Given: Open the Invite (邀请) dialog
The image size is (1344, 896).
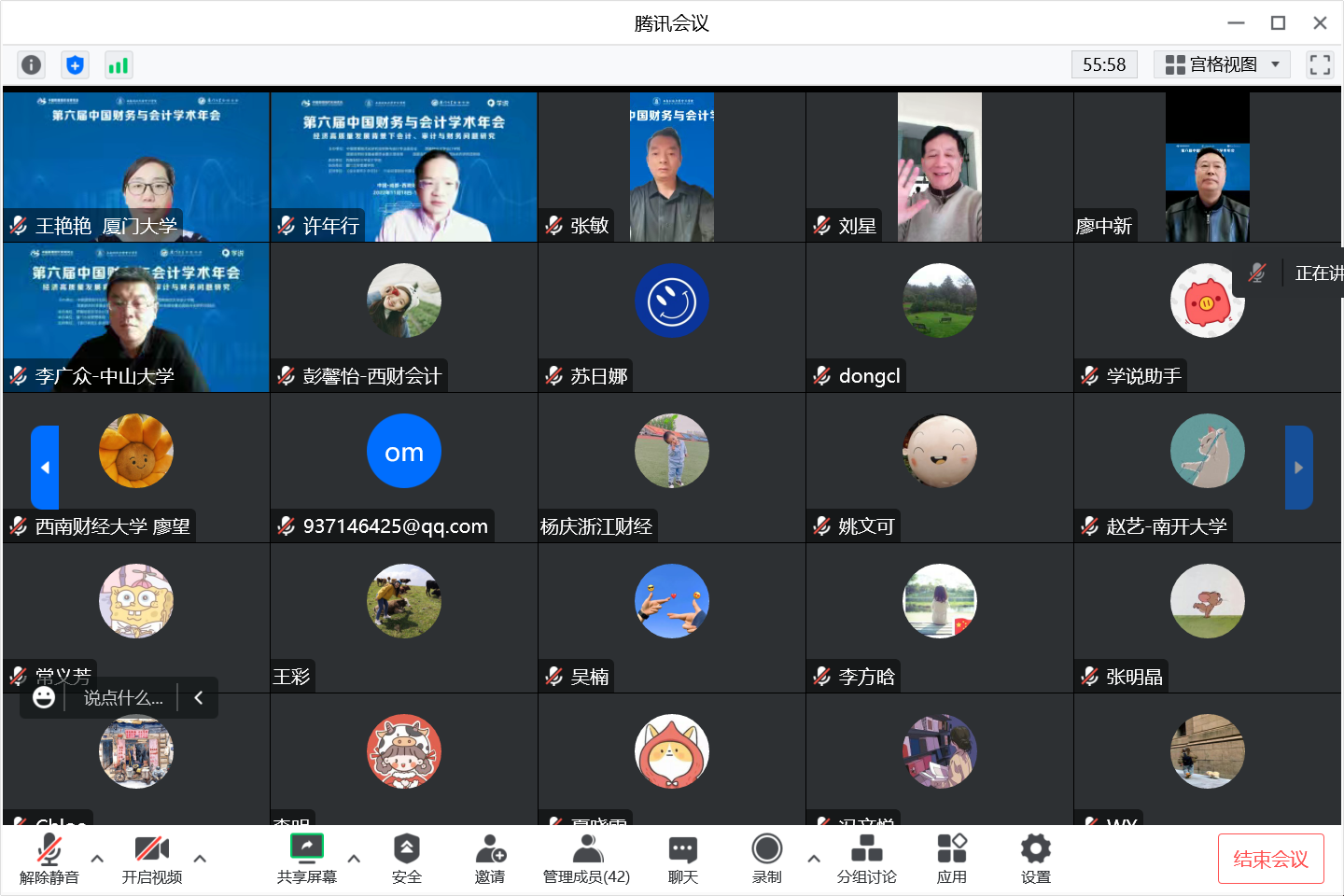Looking at the screenshot, I should [x=490, y=859].
